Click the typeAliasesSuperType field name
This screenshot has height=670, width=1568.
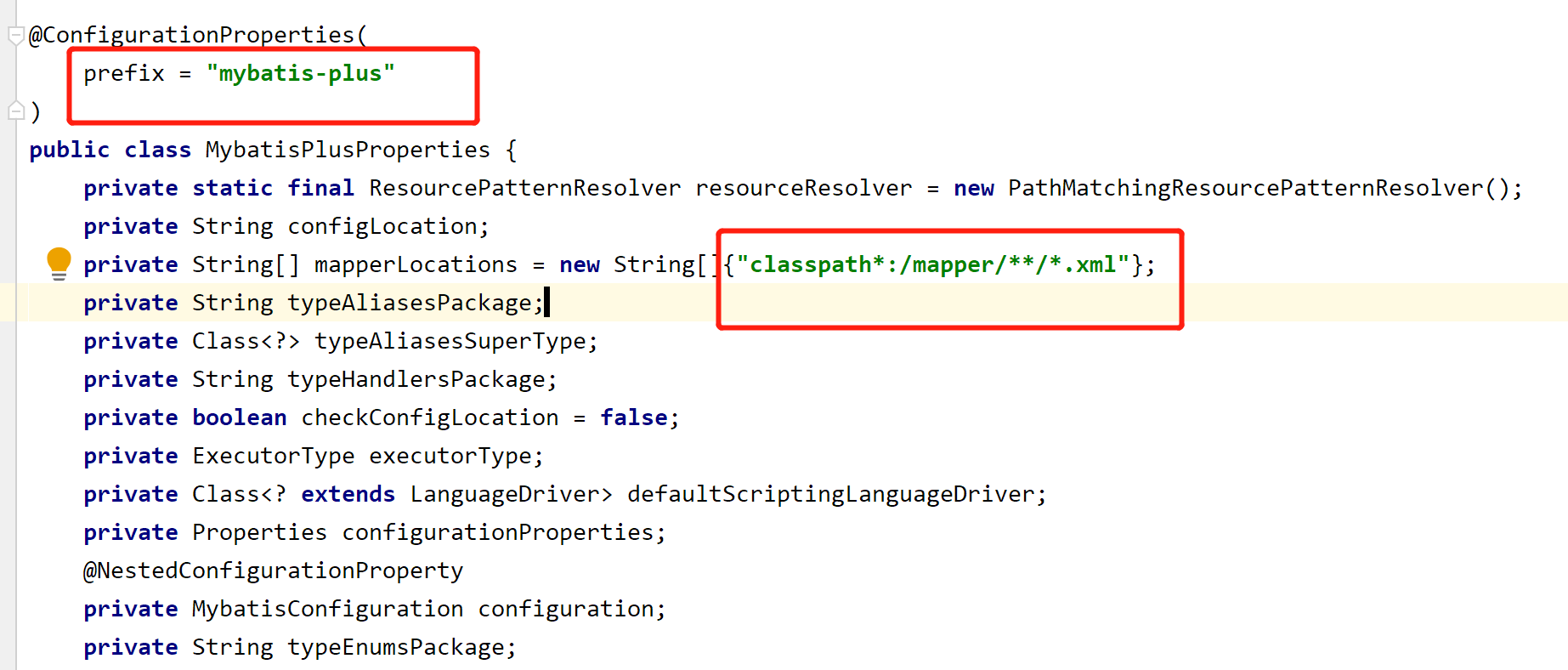pyautogui.click(x=450, y=341)
